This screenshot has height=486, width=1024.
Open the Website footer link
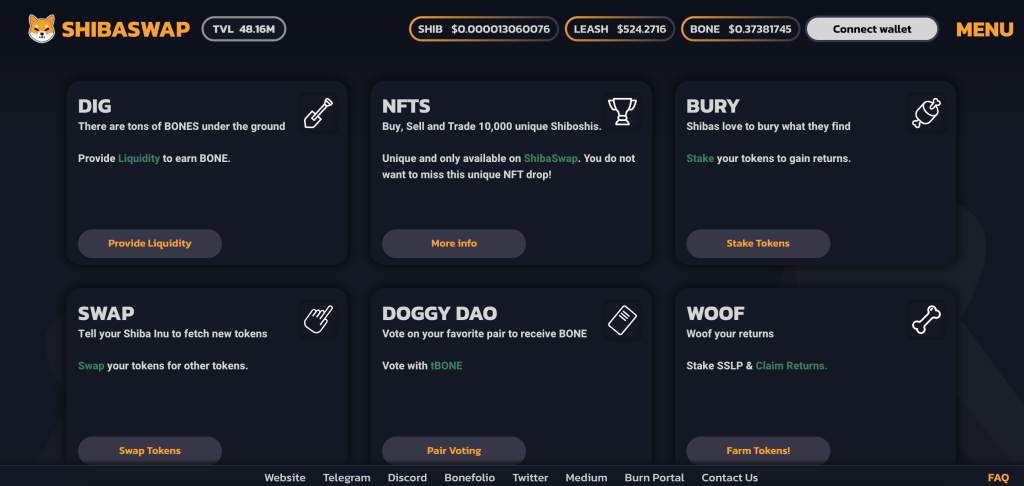point(285,478)
